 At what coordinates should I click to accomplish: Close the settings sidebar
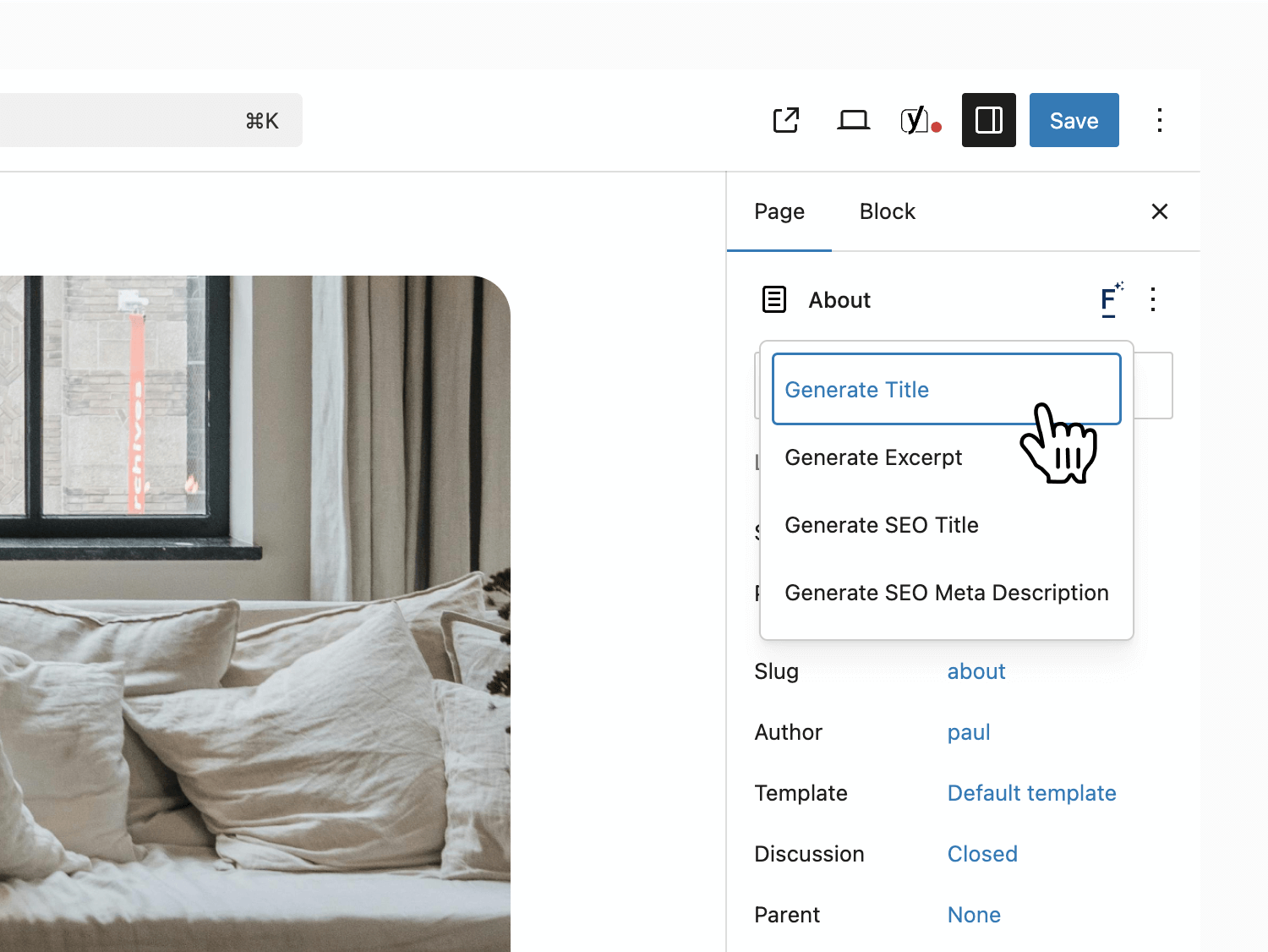coord(1159,211)
